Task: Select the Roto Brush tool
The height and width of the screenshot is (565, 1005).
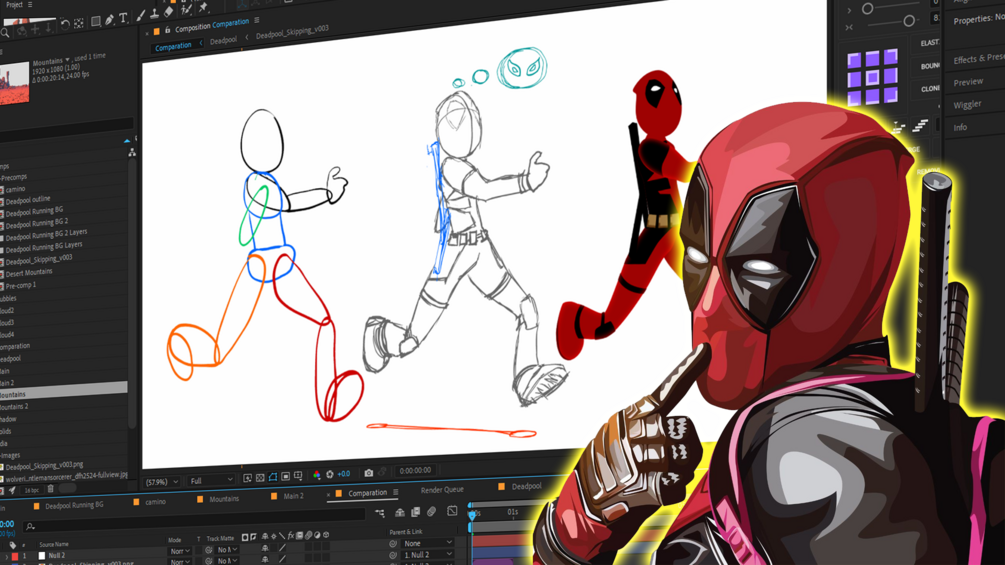Action: [x=187, y=10]
